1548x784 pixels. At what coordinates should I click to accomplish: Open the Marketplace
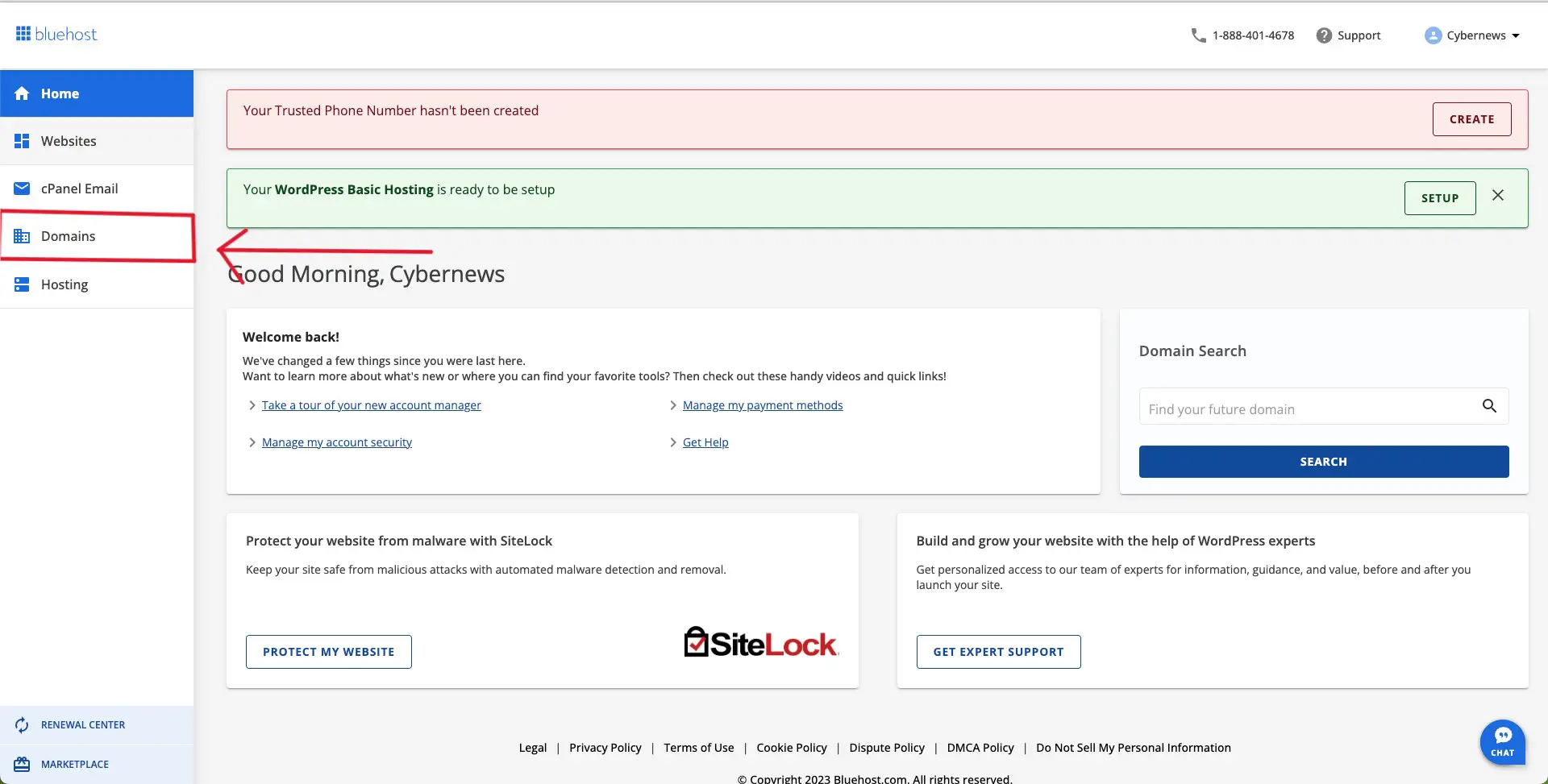click(97, 764)
